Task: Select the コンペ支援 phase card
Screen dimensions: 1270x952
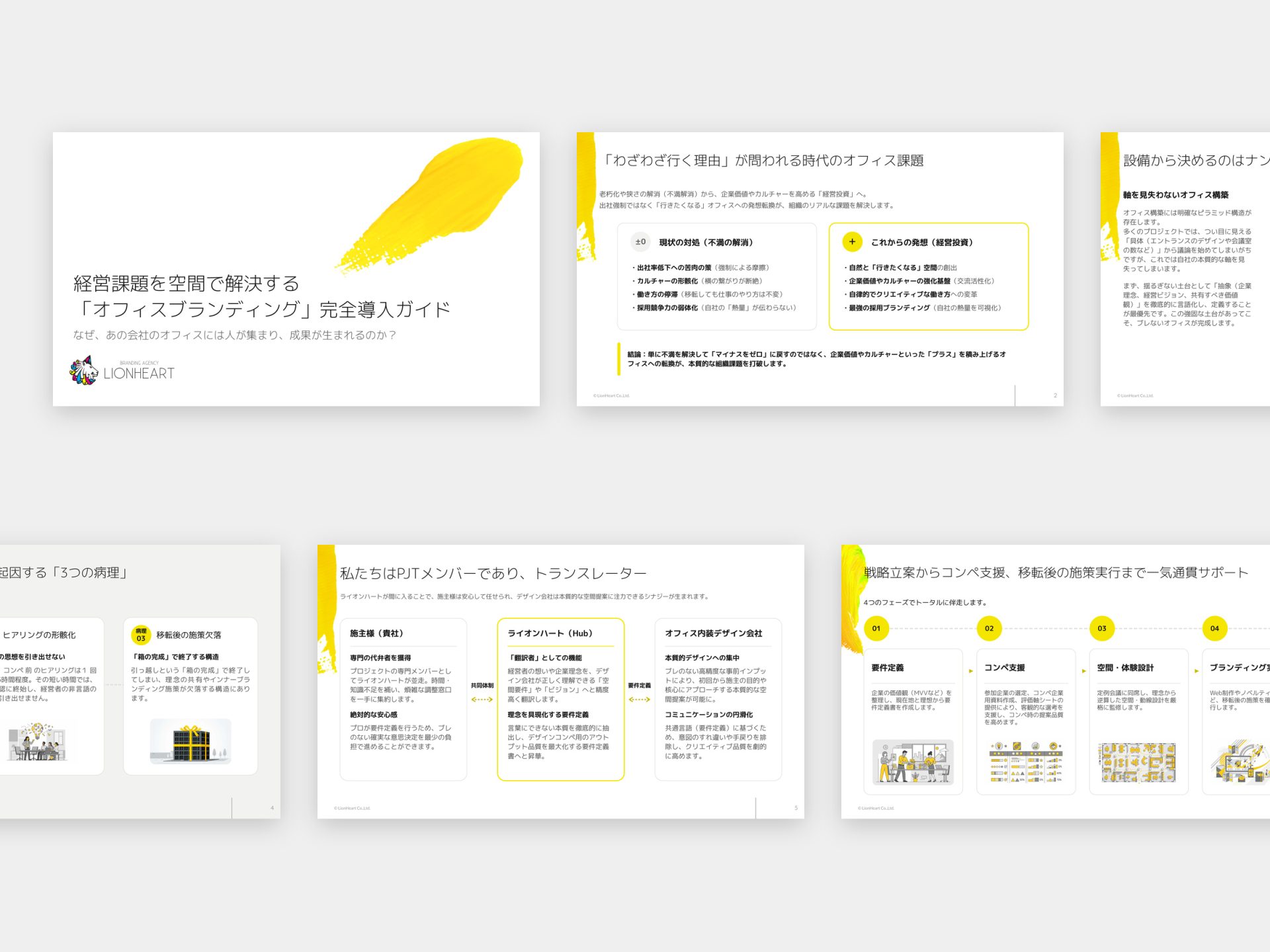Action: coord(1026,721)
